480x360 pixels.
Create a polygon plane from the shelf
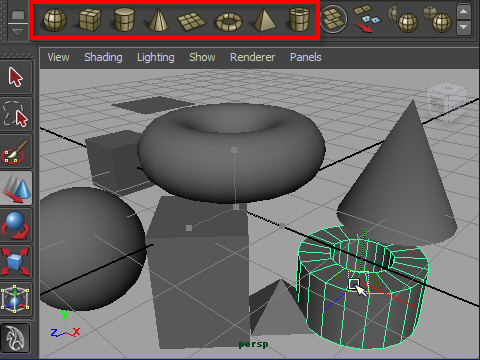[x=192, y=21]
